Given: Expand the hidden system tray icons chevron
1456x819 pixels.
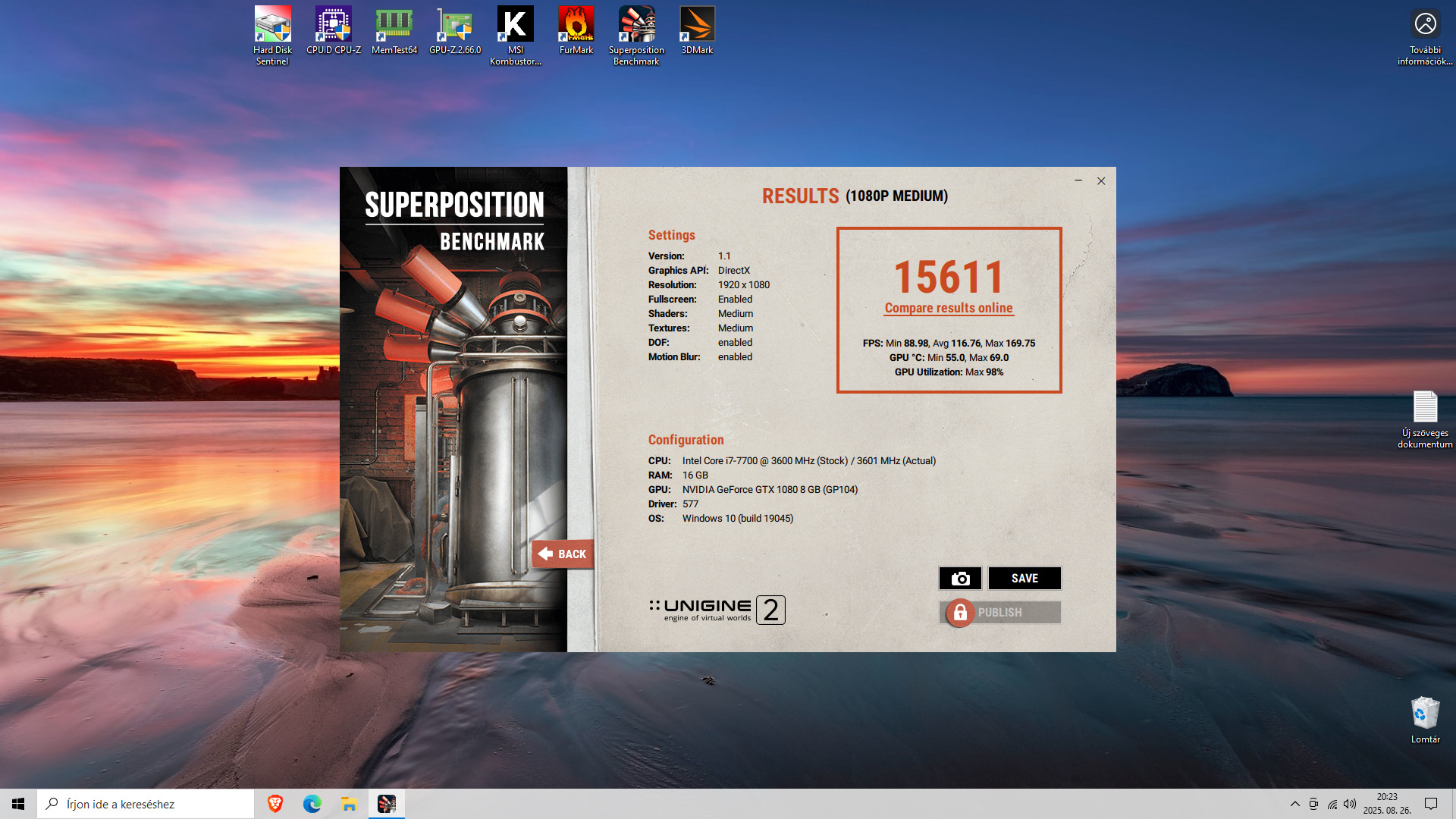Looking at the screenshot, I should tap(1294, 804).
